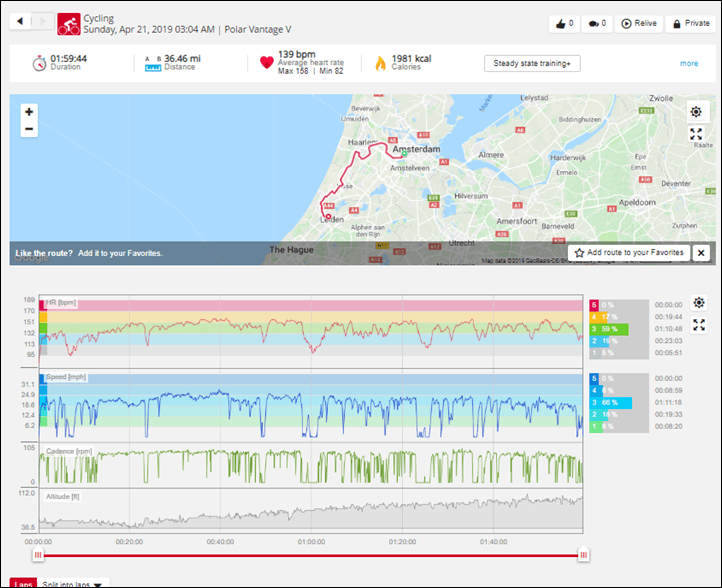Click the 01:59:44 duration value
Image resolution: width=722 pixels, height=588 pixels.
[x=69, y=58]
